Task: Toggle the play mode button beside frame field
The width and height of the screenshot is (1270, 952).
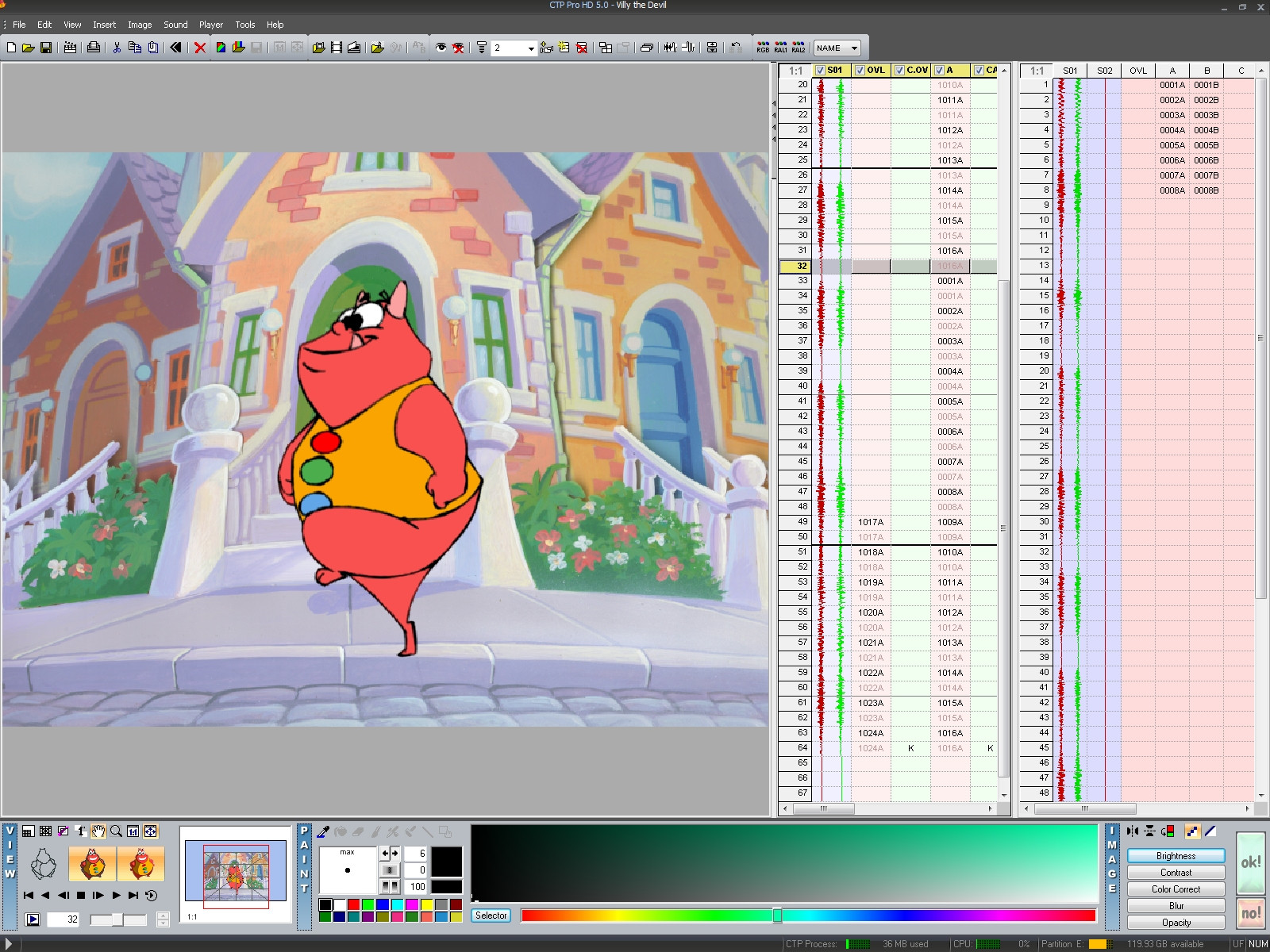Action: (33, 919)
